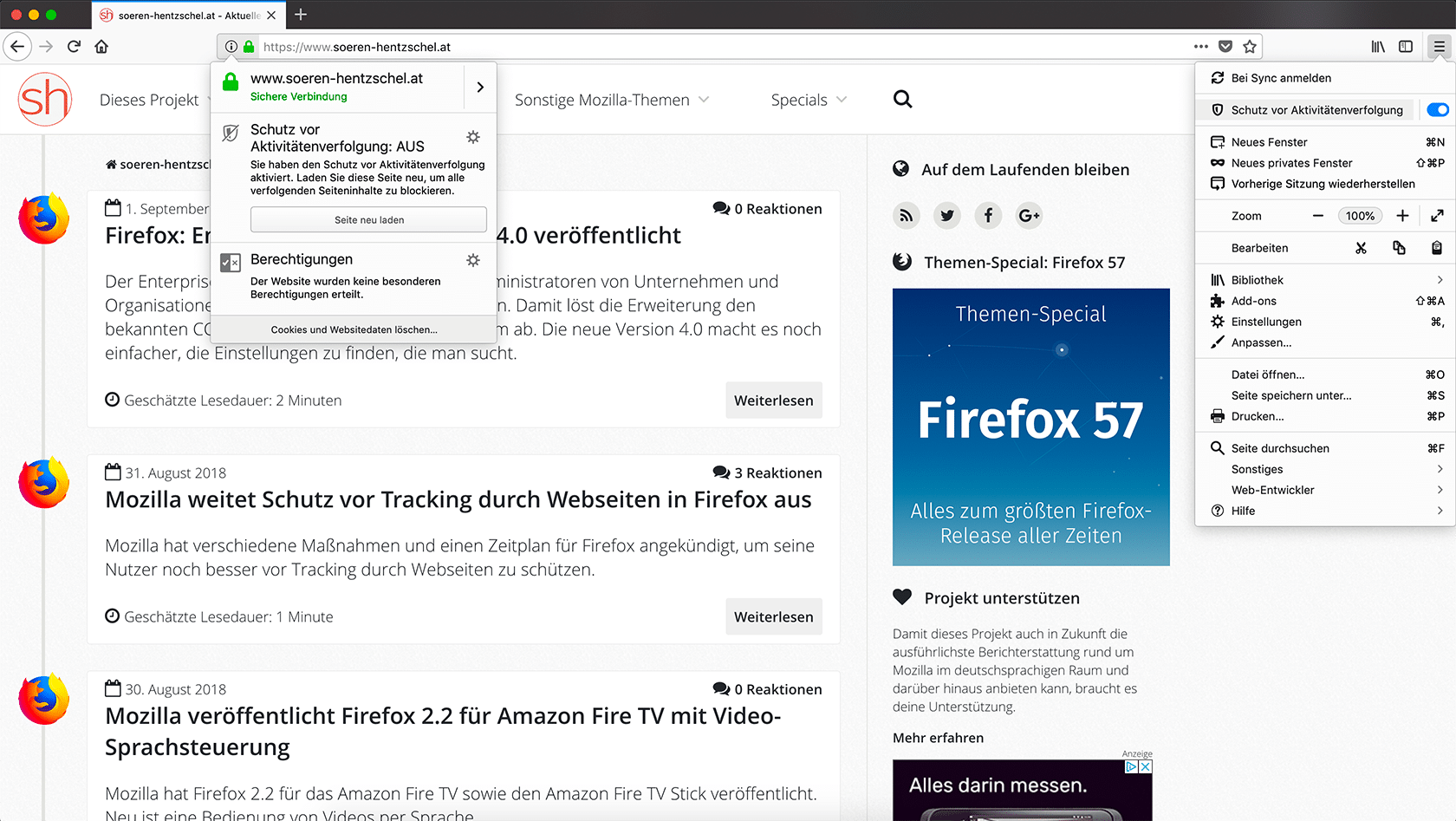Open the RSS feed icon
Viewport: 1456px width, 821px height.
[x=906, y=216]
